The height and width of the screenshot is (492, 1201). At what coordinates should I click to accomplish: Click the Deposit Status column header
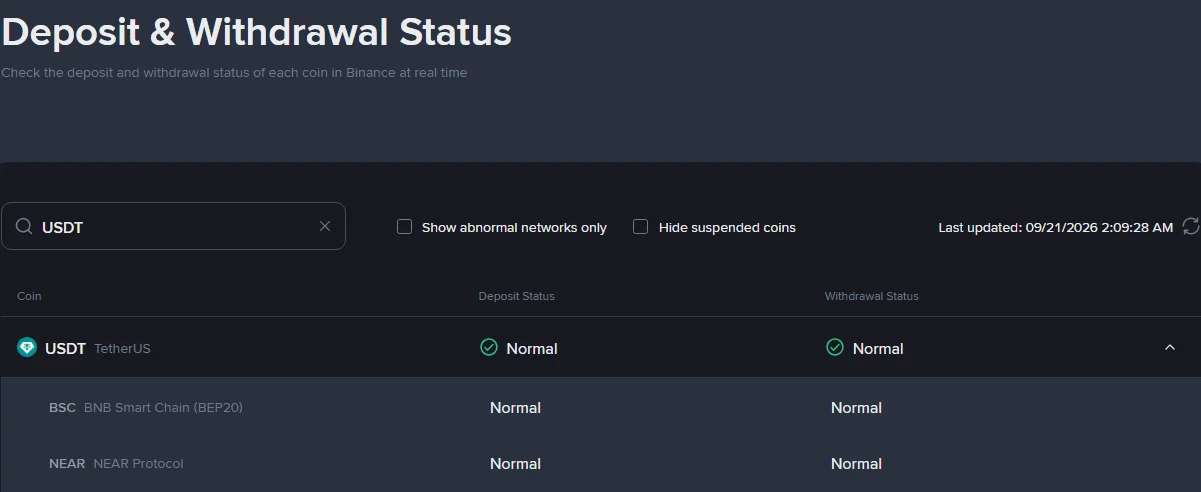point(516,296)
